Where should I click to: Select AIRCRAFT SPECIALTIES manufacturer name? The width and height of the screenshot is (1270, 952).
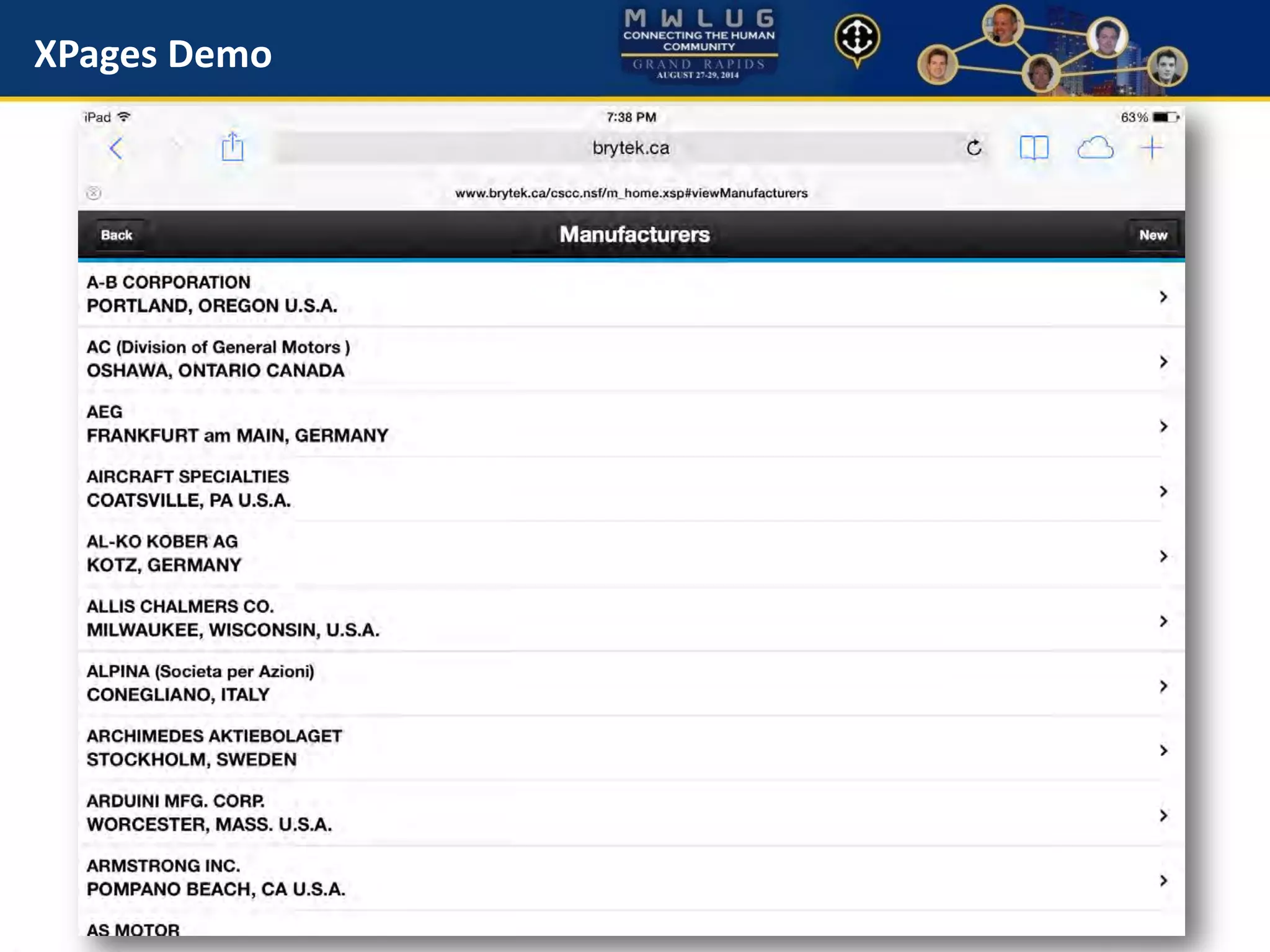pyautogui.click(x=188, y=477)
